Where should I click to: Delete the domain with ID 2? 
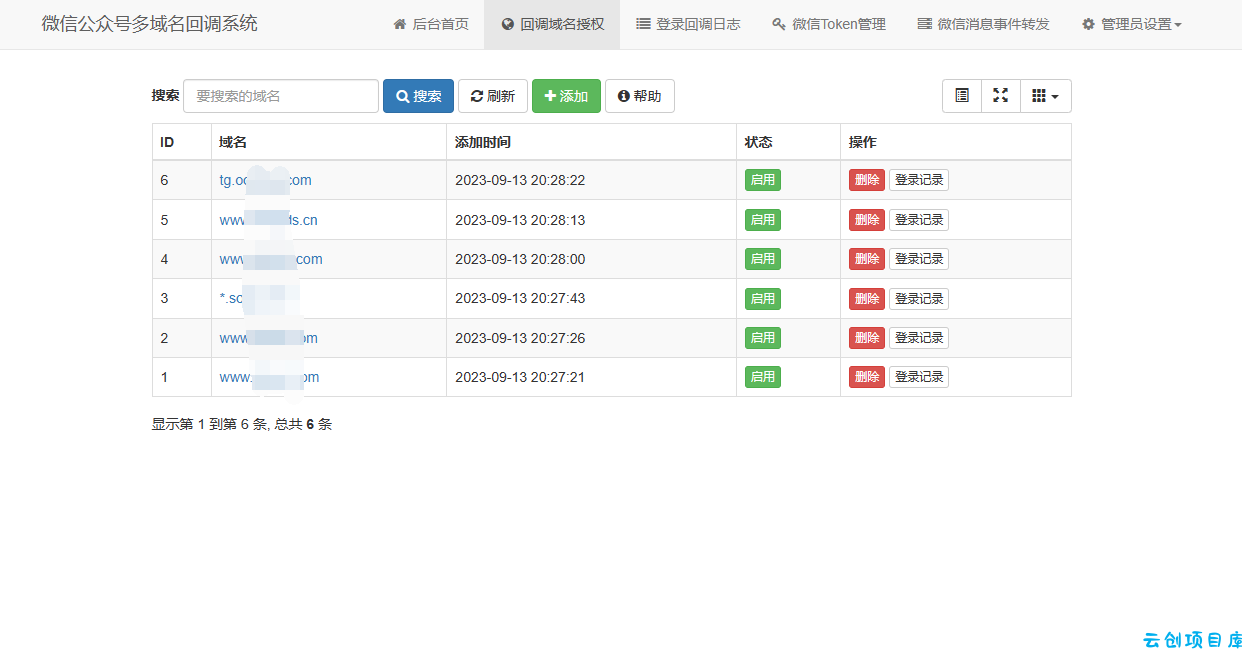[x=867, y=338]
